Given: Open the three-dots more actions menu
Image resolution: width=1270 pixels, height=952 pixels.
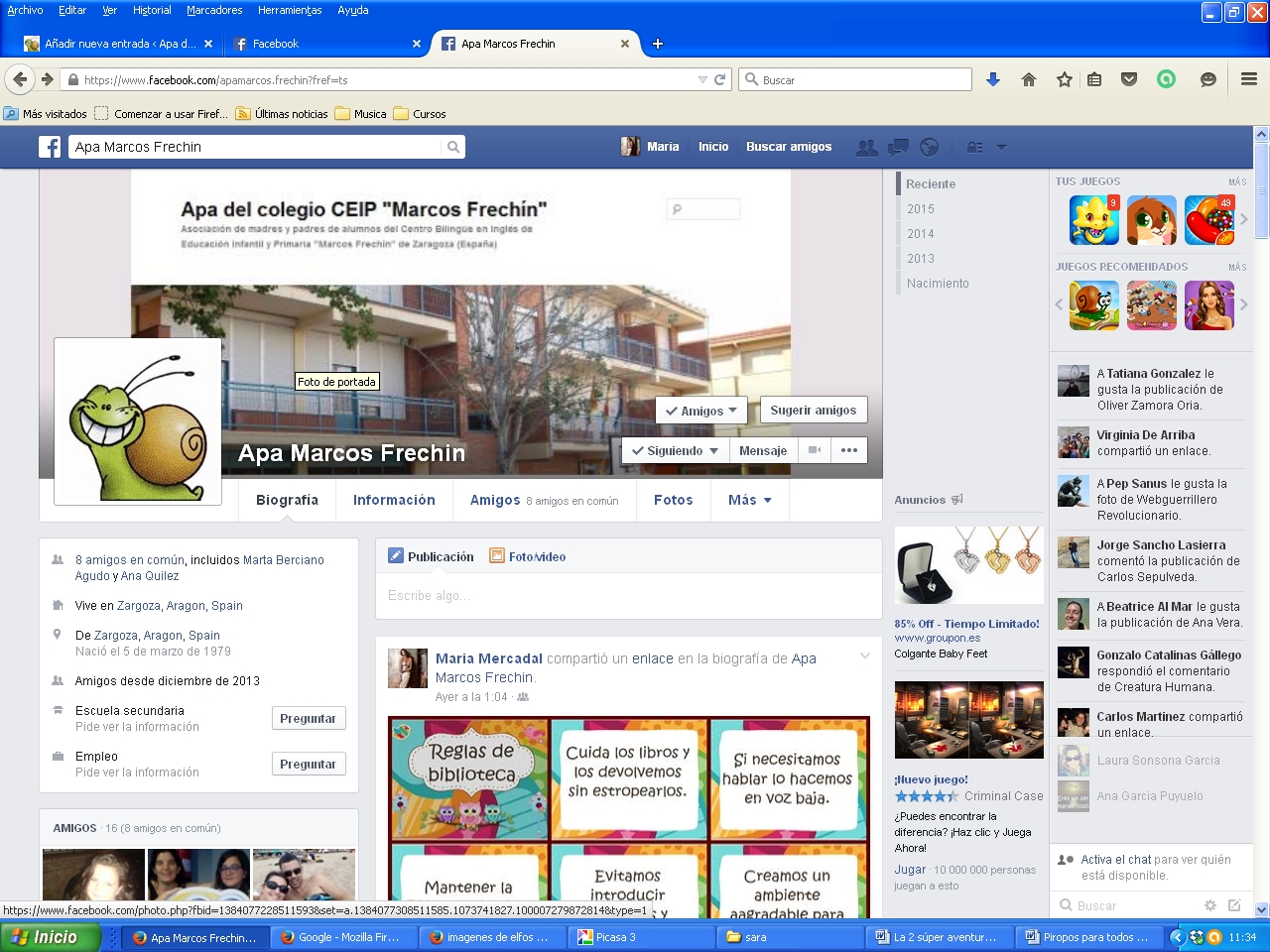Looking at the screenshot, I should tap(849, 450).
